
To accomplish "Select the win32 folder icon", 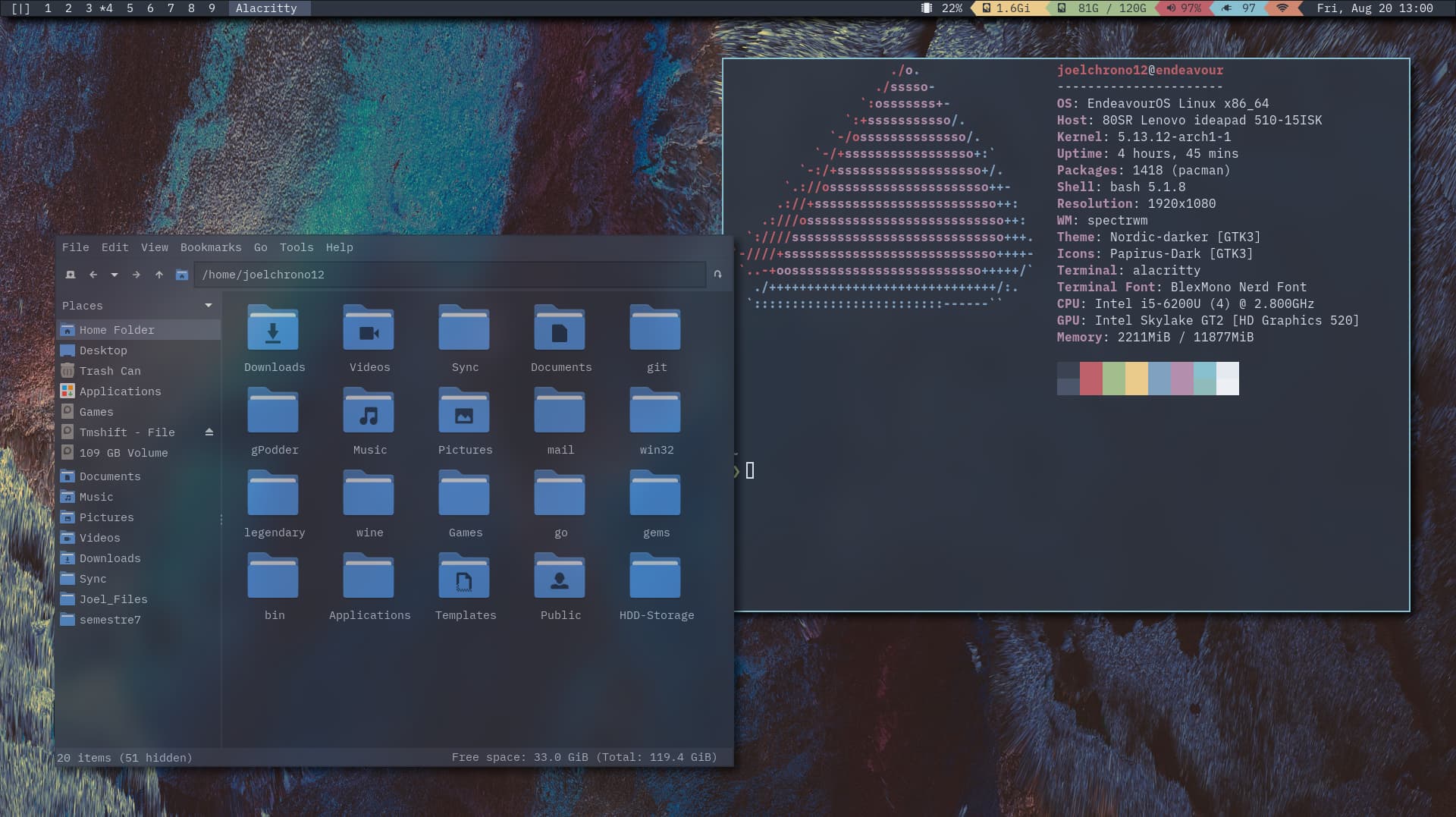I will click(x=655, y=410).
